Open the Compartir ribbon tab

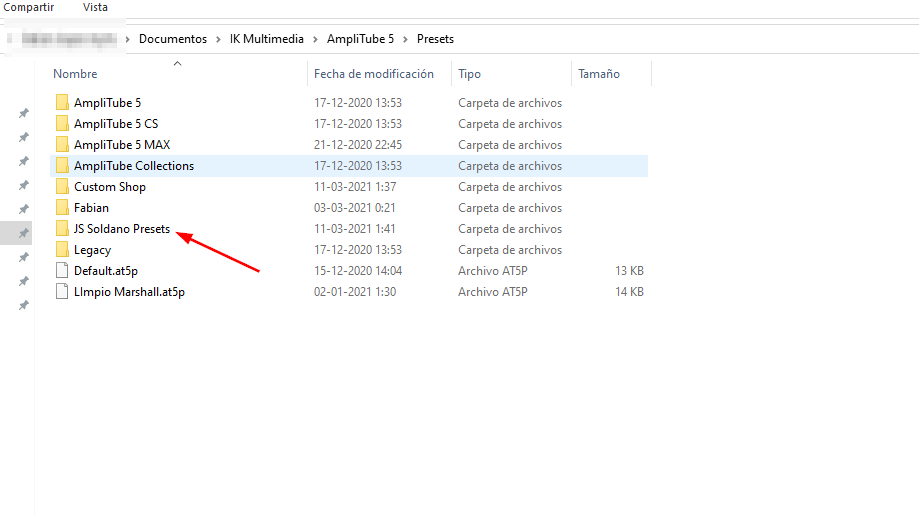(29, 7)
